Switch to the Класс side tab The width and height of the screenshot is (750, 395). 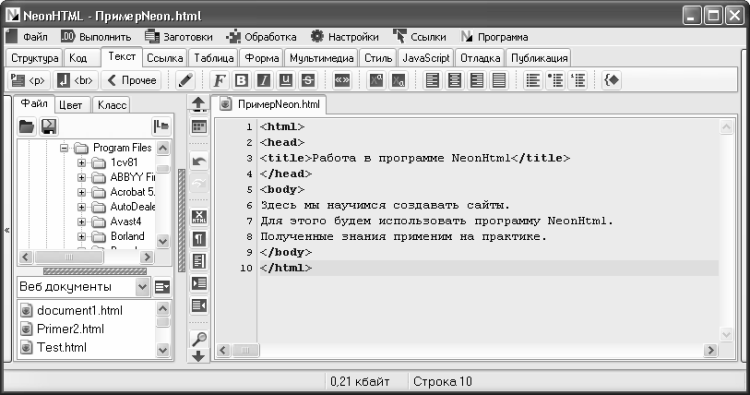[111, 105]
